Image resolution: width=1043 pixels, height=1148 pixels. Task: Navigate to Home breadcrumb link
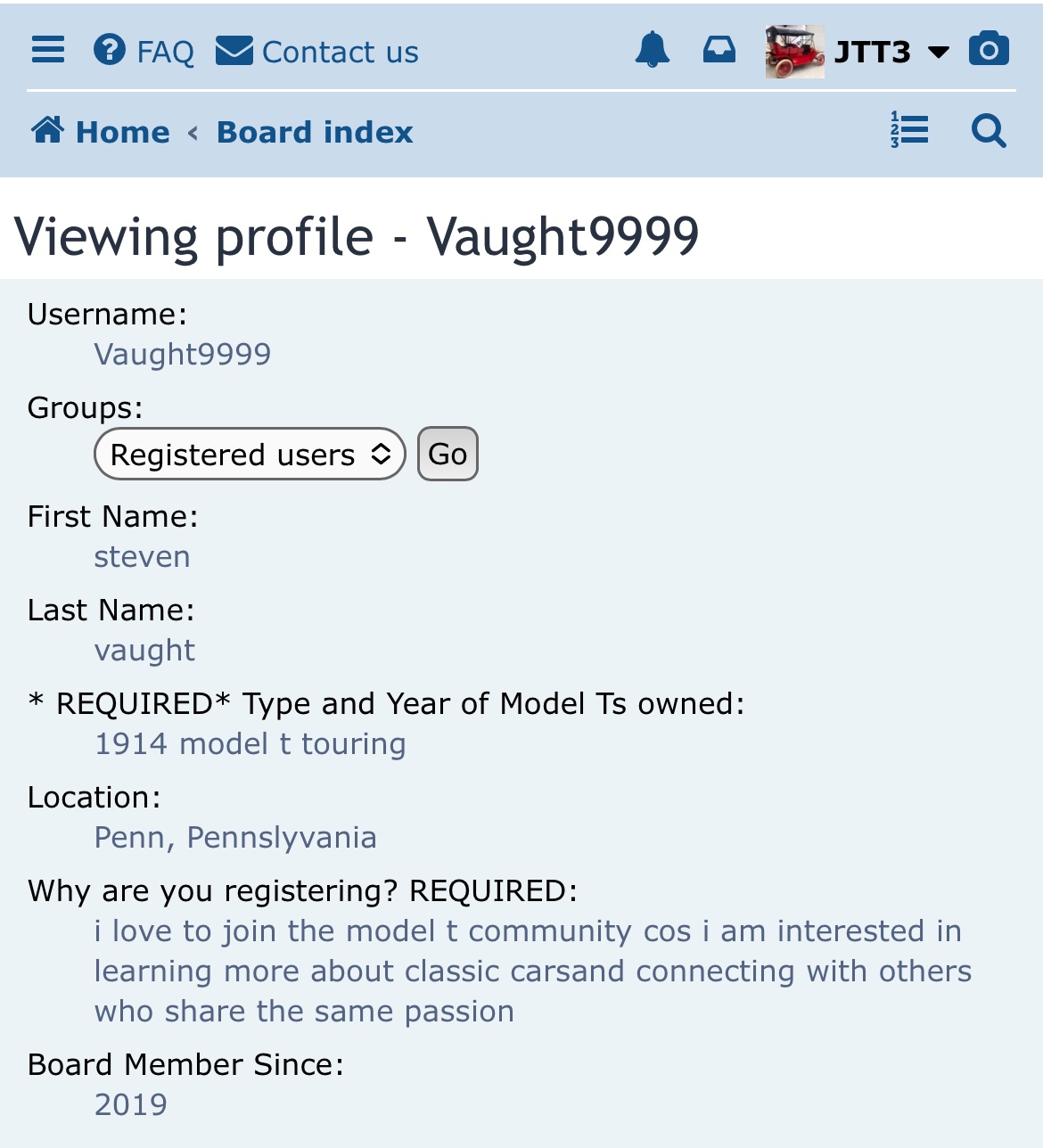123,132
